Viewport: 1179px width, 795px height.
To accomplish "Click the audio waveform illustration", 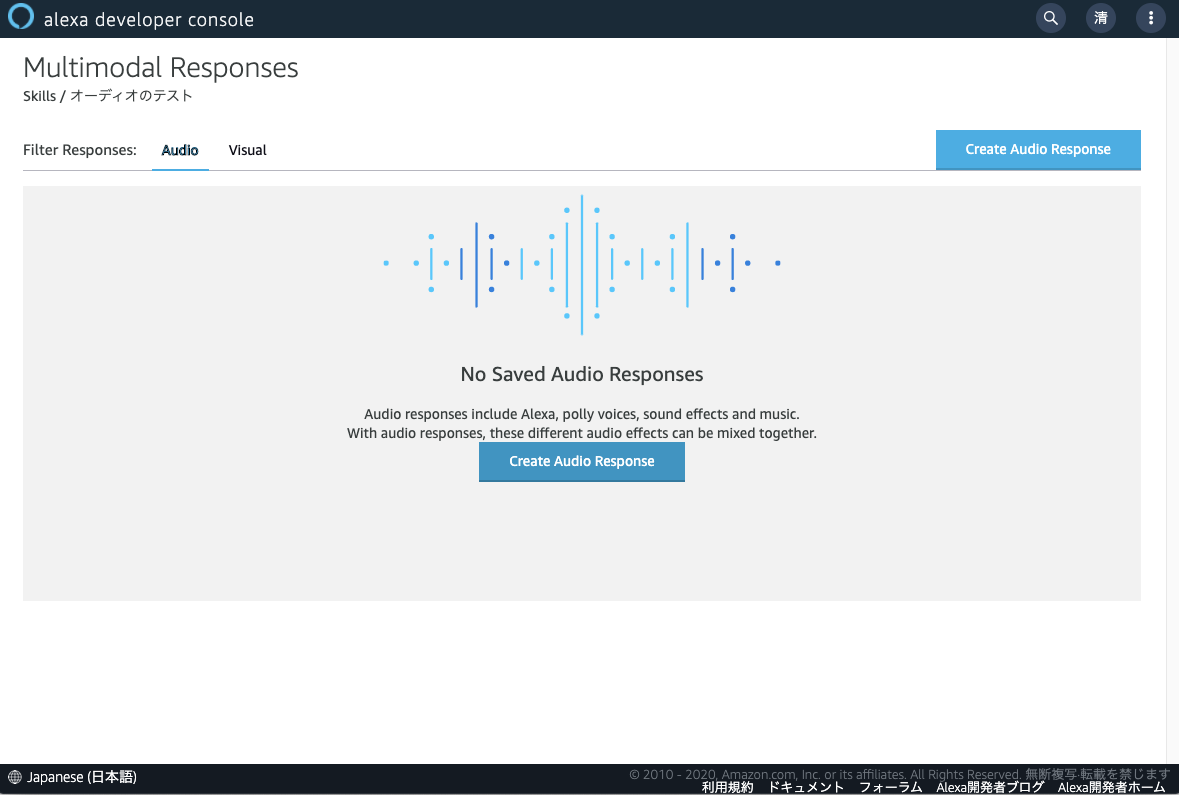I will pyautogui.click(x=581, y=264).
